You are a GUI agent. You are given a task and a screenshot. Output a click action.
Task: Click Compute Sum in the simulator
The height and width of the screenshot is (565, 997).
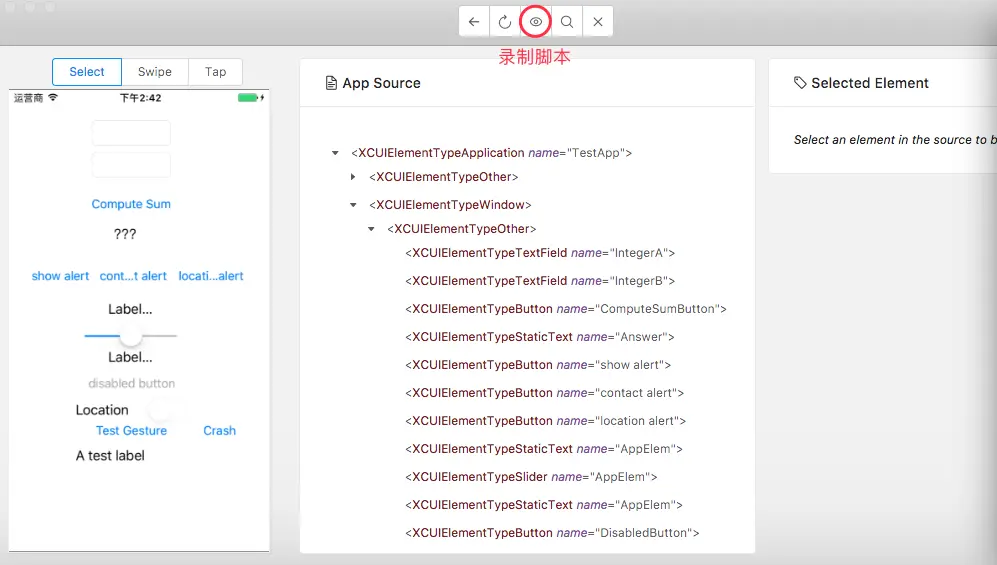[x=131, y=204]
